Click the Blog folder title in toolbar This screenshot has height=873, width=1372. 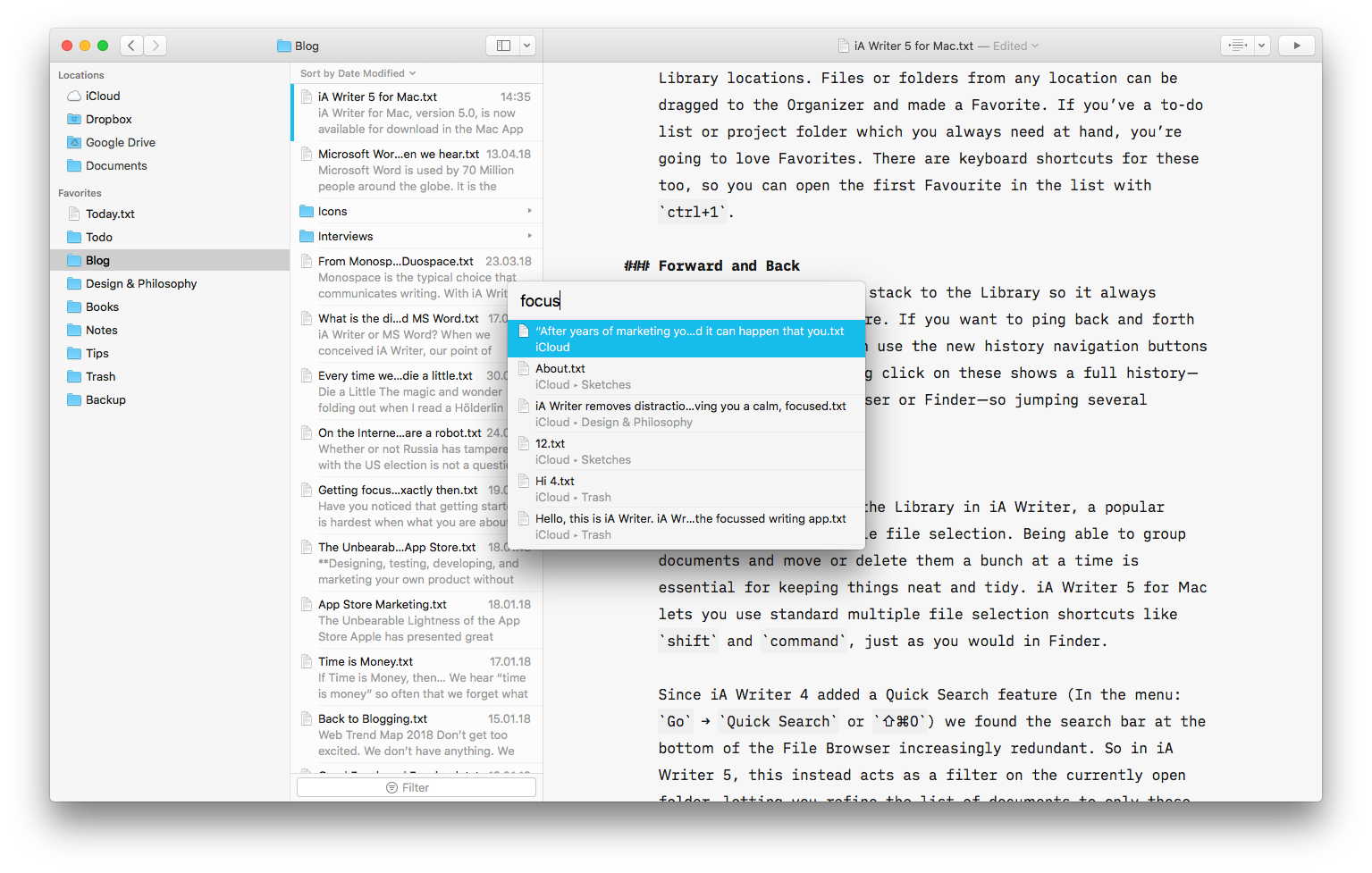[x=298, y=46]
